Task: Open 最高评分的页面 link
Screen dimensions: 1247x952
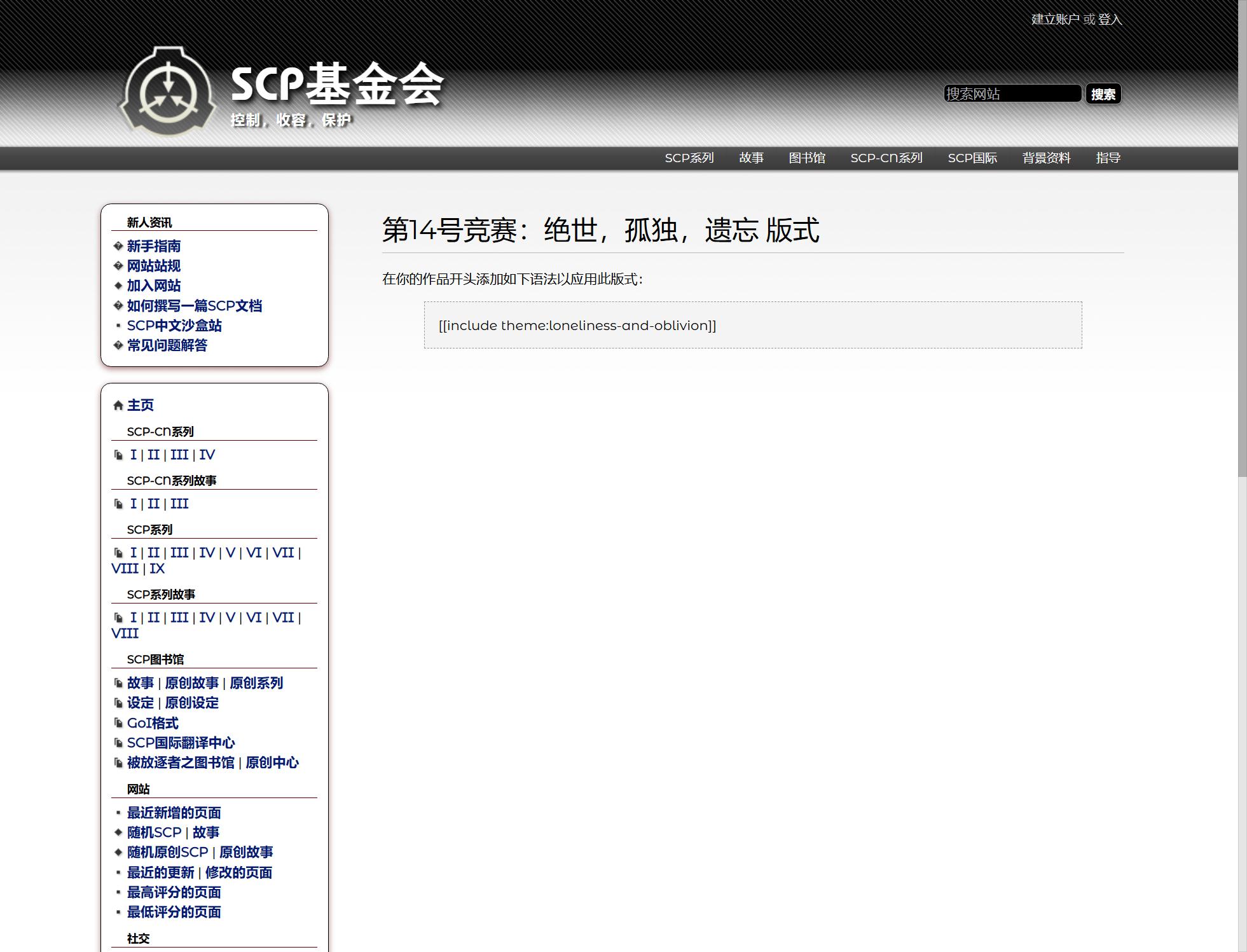Action: 174,892
